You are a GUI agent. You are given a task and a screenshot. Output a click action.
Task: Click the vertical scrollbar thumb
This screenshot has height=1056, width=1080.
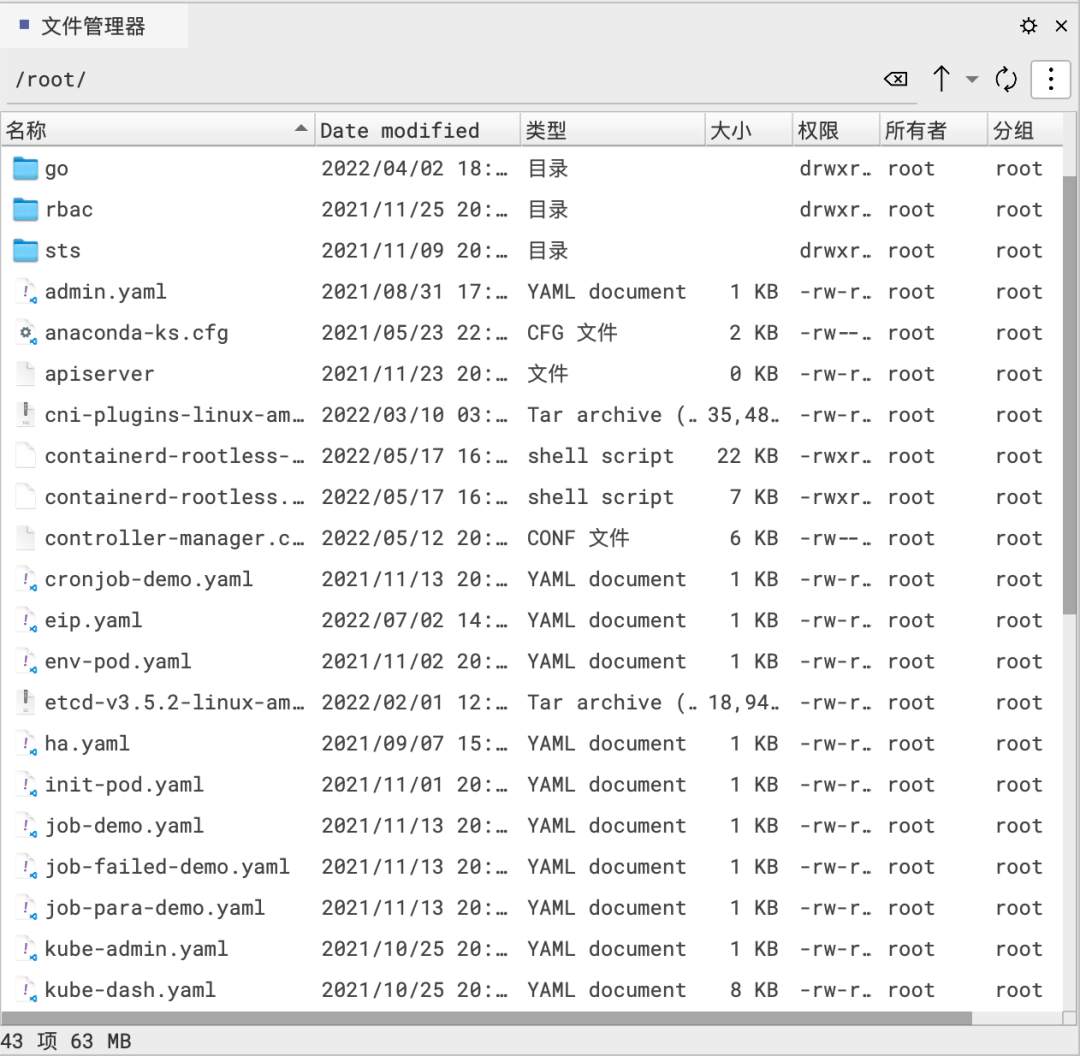(1069, 394)
